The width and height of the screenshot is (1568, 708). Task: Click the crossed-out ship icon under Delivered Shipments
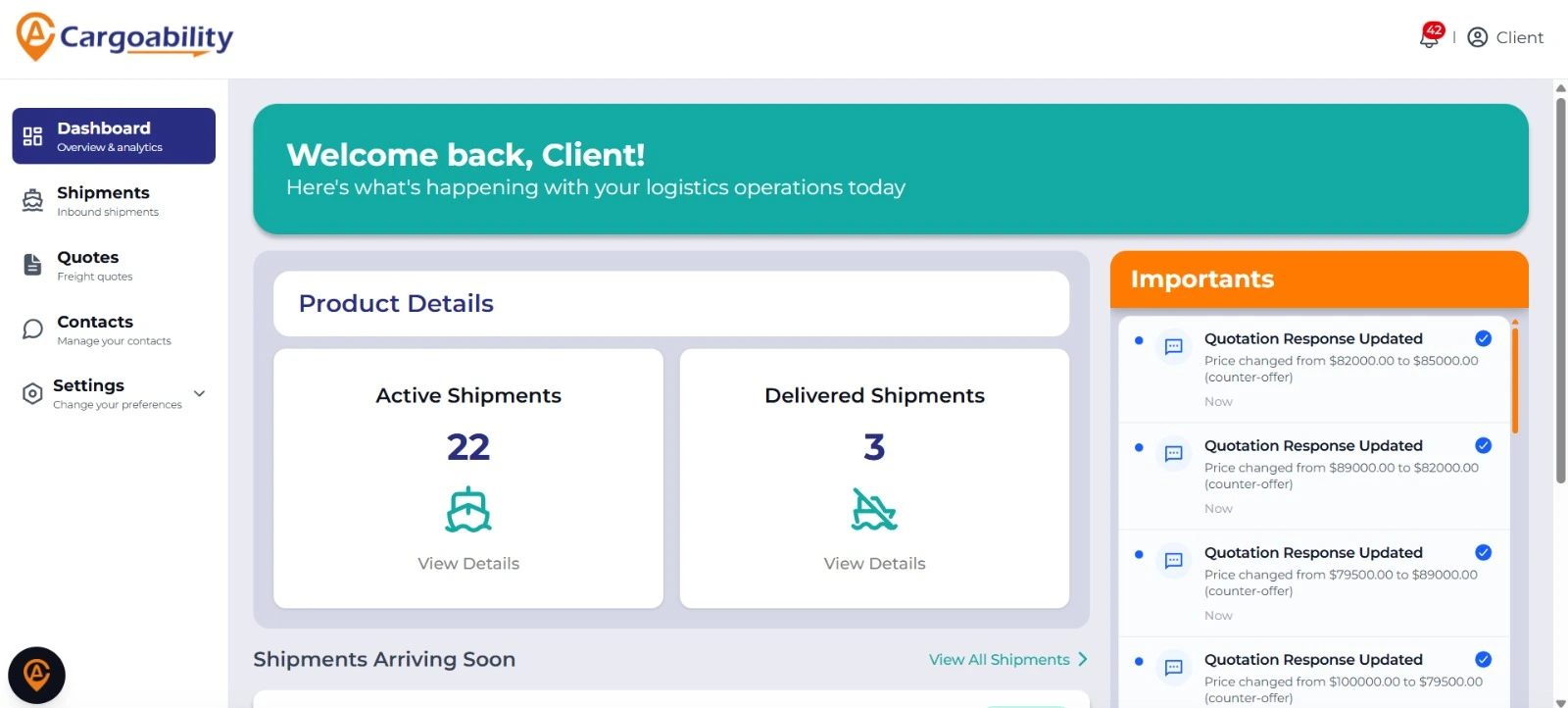click(x=874, y=509)
